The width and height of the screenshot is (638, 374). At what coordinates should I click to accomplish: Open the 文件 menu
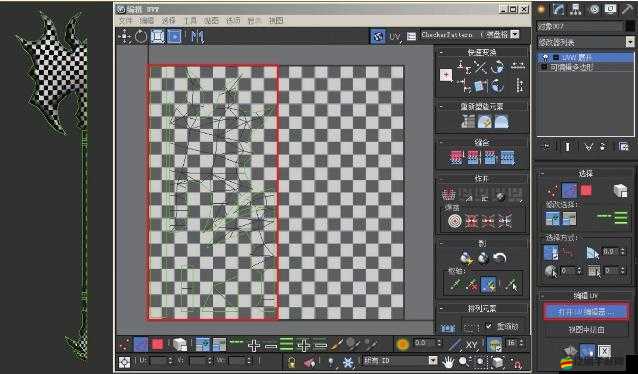point(125,20)
